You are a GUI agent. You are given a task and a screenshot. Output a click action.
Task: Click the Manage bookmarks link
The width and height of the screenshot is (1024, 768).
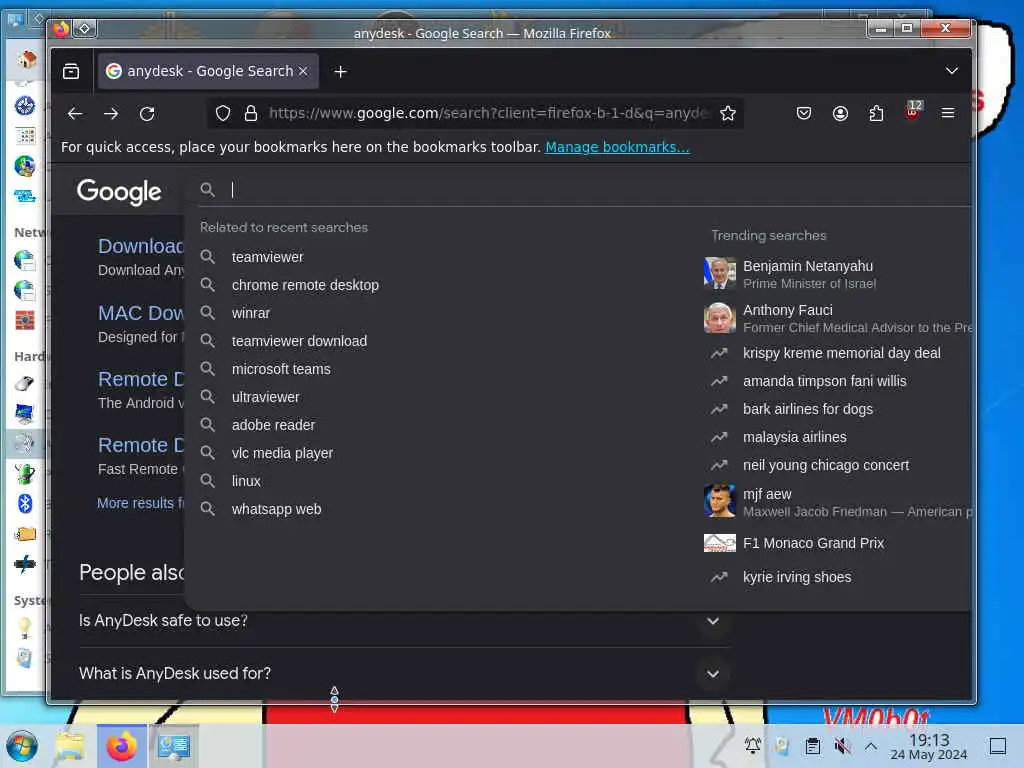tap(617, 147)
